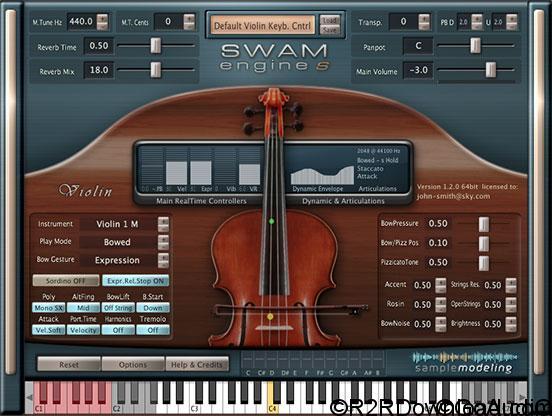The width and height of the screenshot is (552, 416).
Task: Click the keyboard left scroll arrow
Action: pyautogui.click(x=29, y=397)
